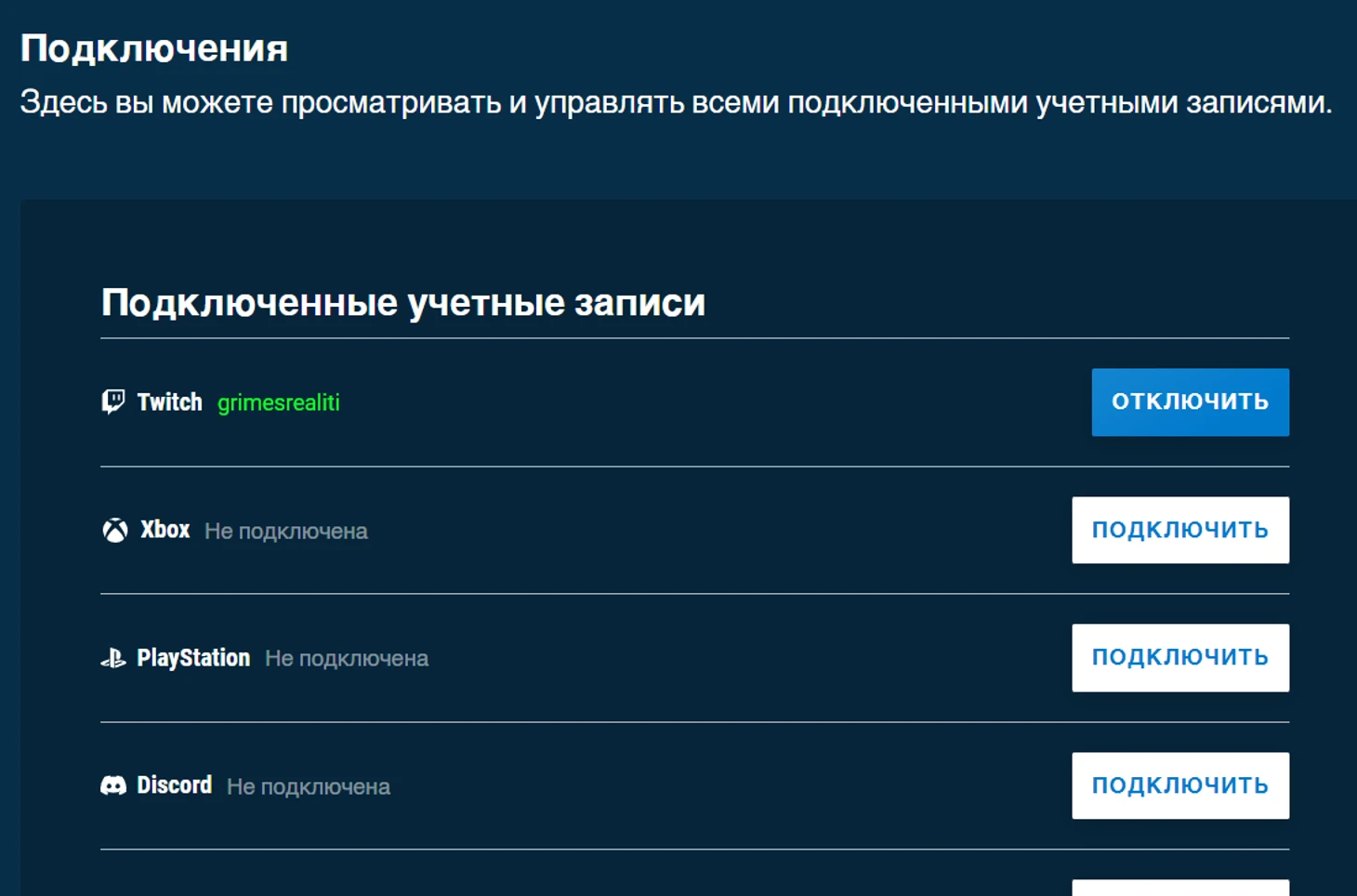Click the 'Подключения' page heading
Viewport: 1357px width, 896px height.
(x=154, y=48)
